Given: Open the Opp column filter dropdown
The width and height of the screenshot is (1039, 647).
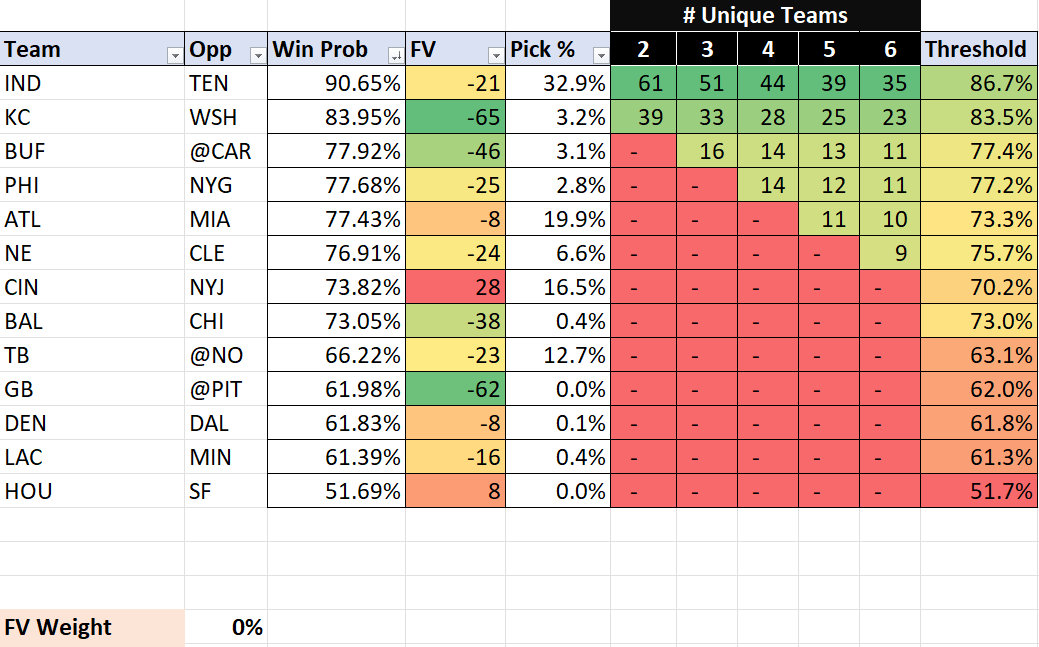Looking at the screenshot, I should 257,54.
